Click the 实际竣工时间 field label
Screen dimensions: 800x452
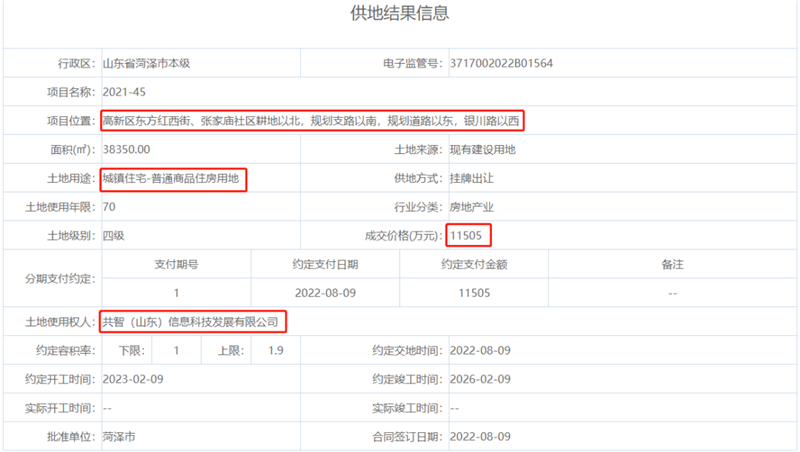point(407,408)
